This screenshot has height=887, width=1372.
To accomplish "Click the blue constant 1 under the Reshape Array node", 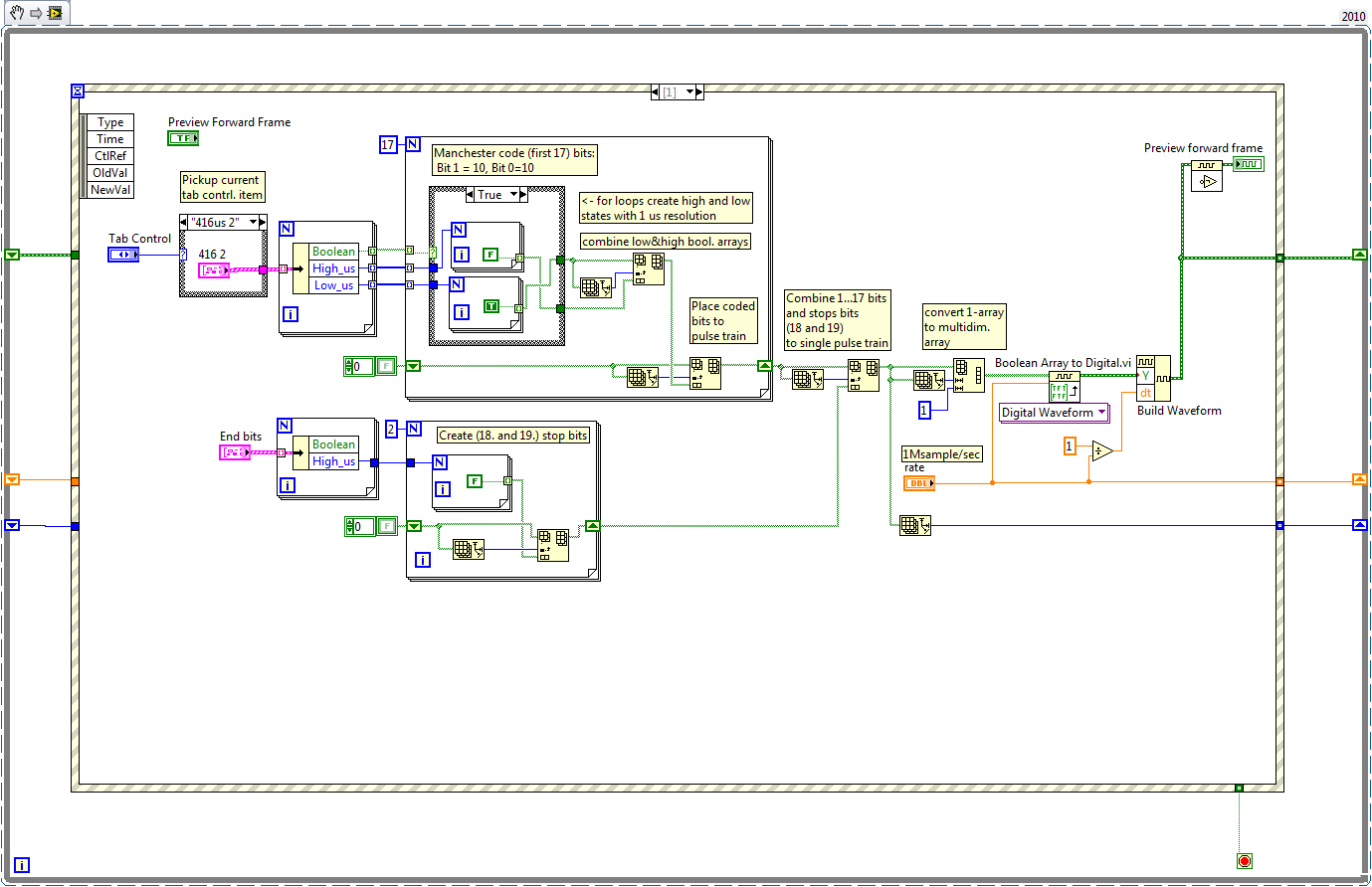I will 924,410.
